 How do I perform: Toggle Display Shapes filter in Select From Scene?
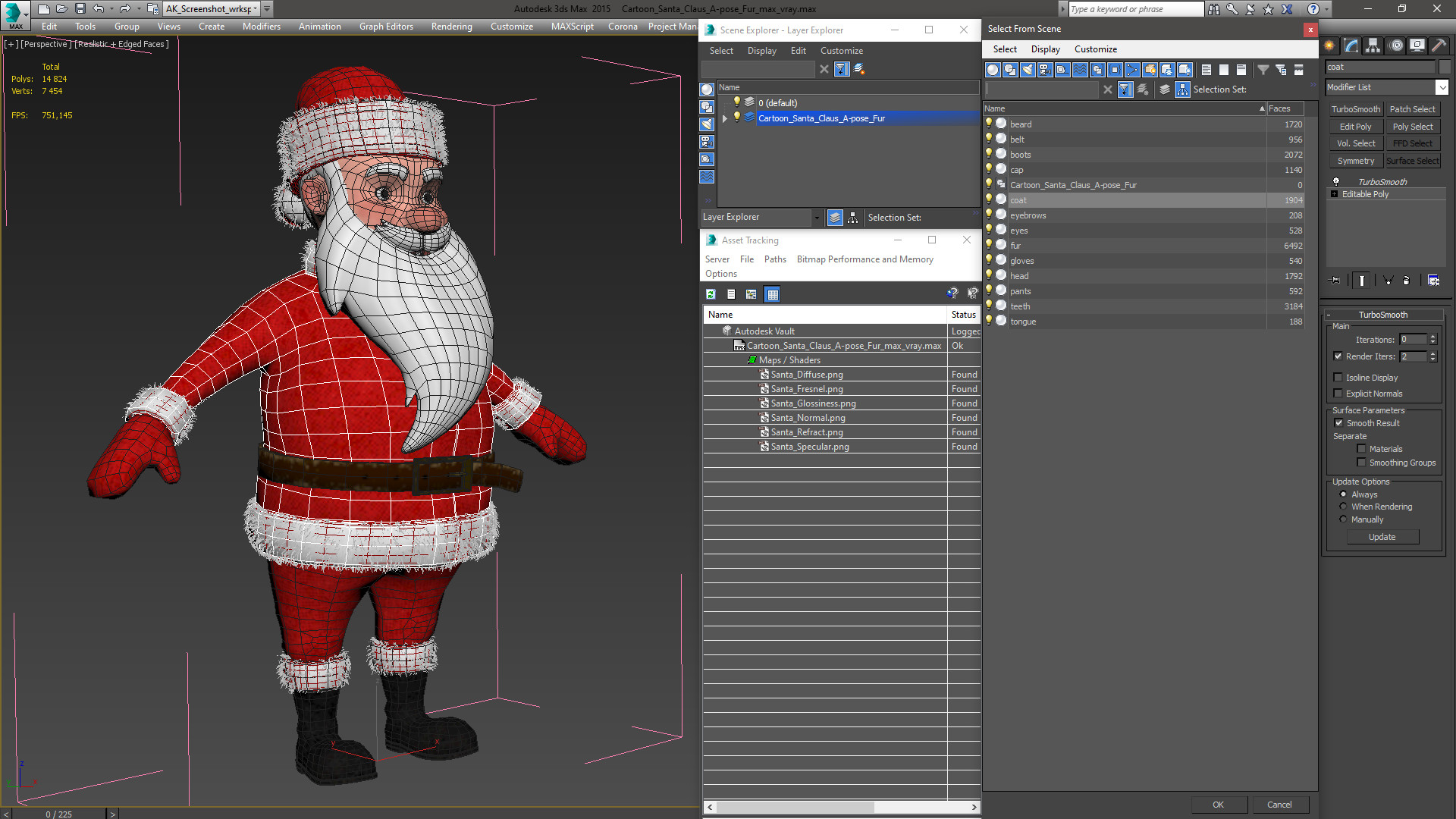(1010, 70)
